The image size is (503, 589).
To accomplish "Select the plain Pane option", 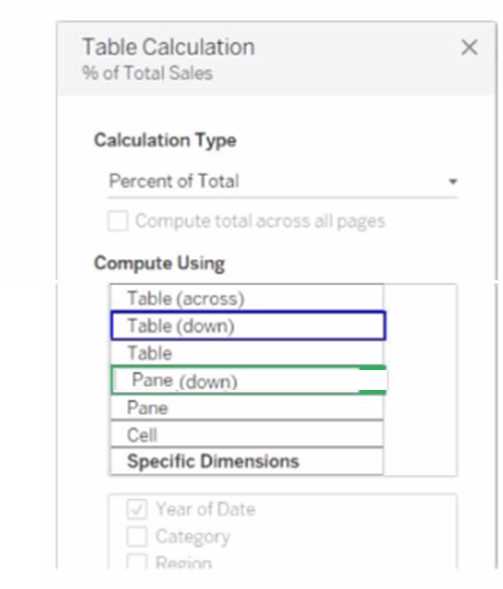I will (247, 408).
